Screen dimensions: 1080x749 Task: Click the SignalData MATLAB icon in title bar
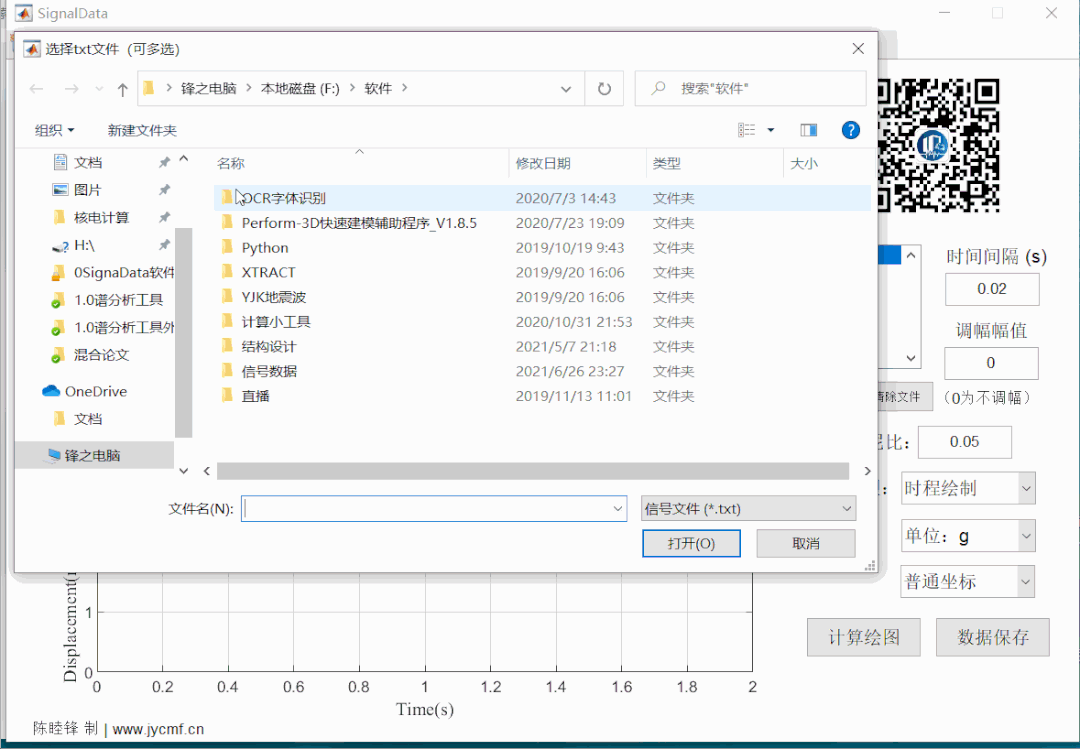(x=26, y=12)
